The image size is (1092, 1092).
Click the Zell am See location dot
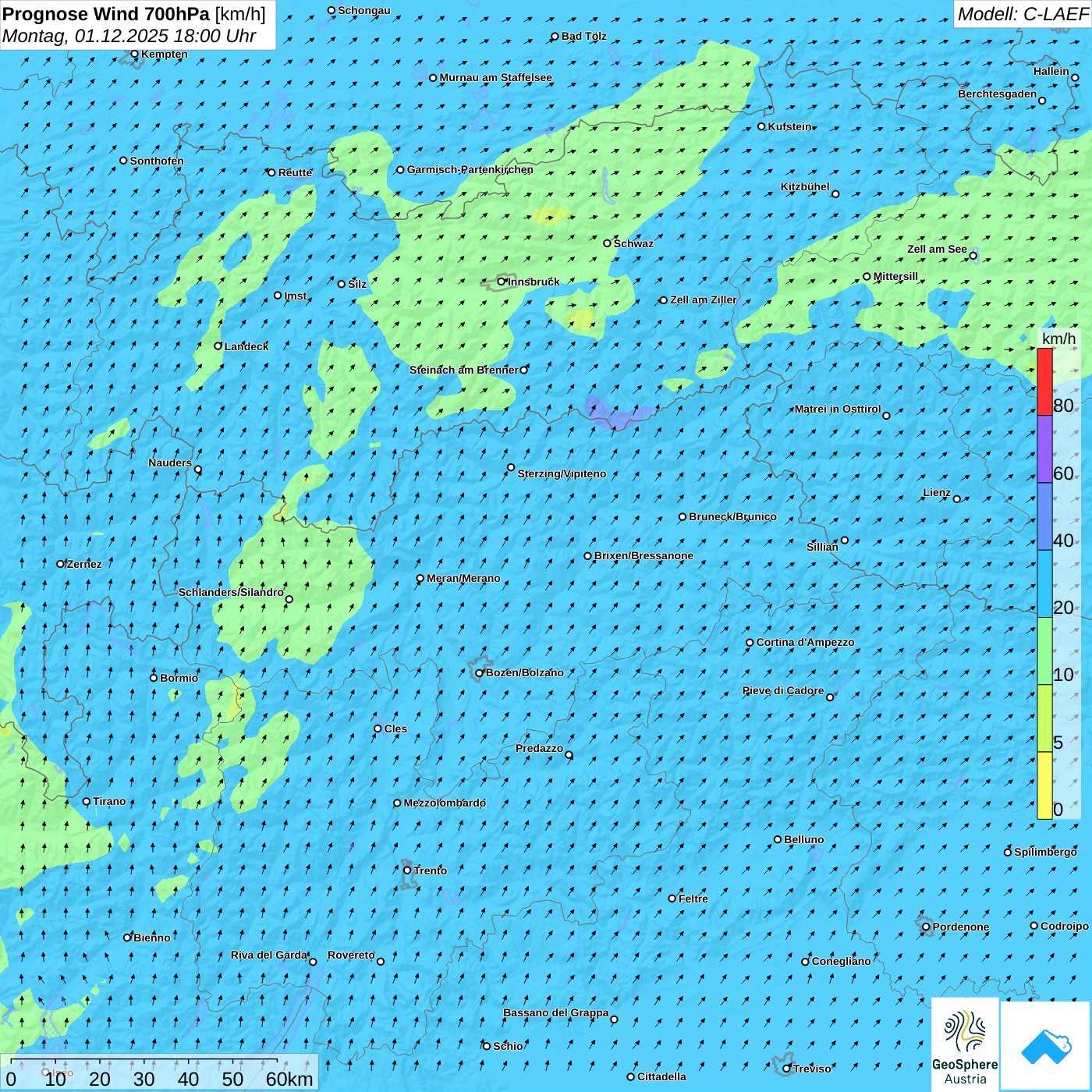click(973, 255)
